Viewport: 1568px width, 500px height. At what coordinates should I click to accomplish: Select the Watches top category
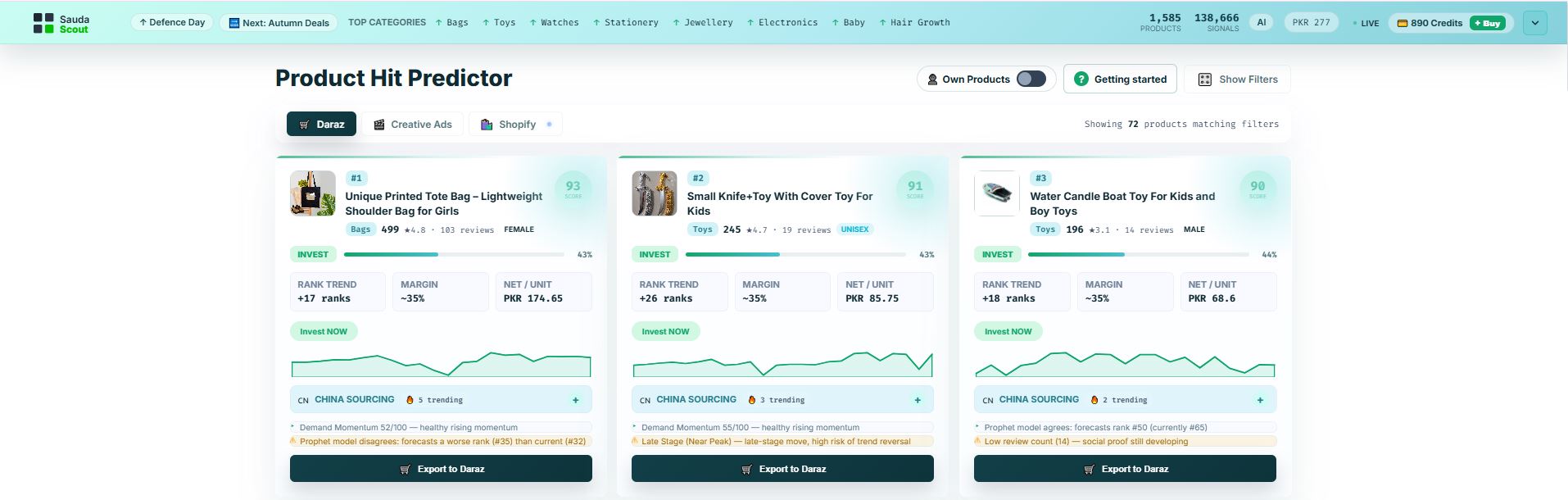(555, 22)
